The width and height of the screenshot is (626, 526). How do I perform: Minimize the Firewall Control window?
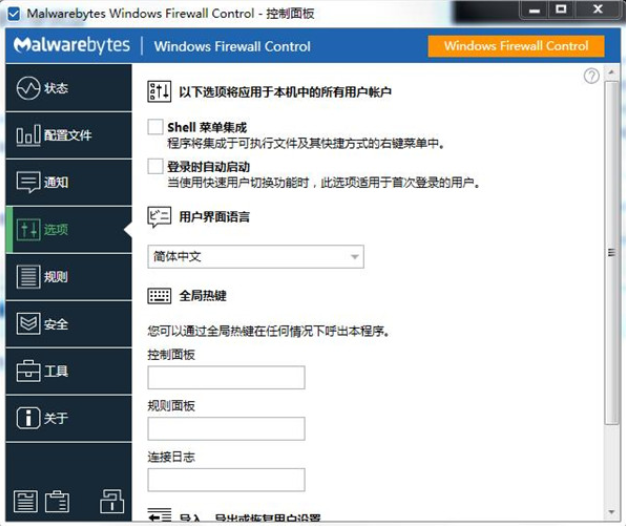pyautogui.click(x=534, y=10)
